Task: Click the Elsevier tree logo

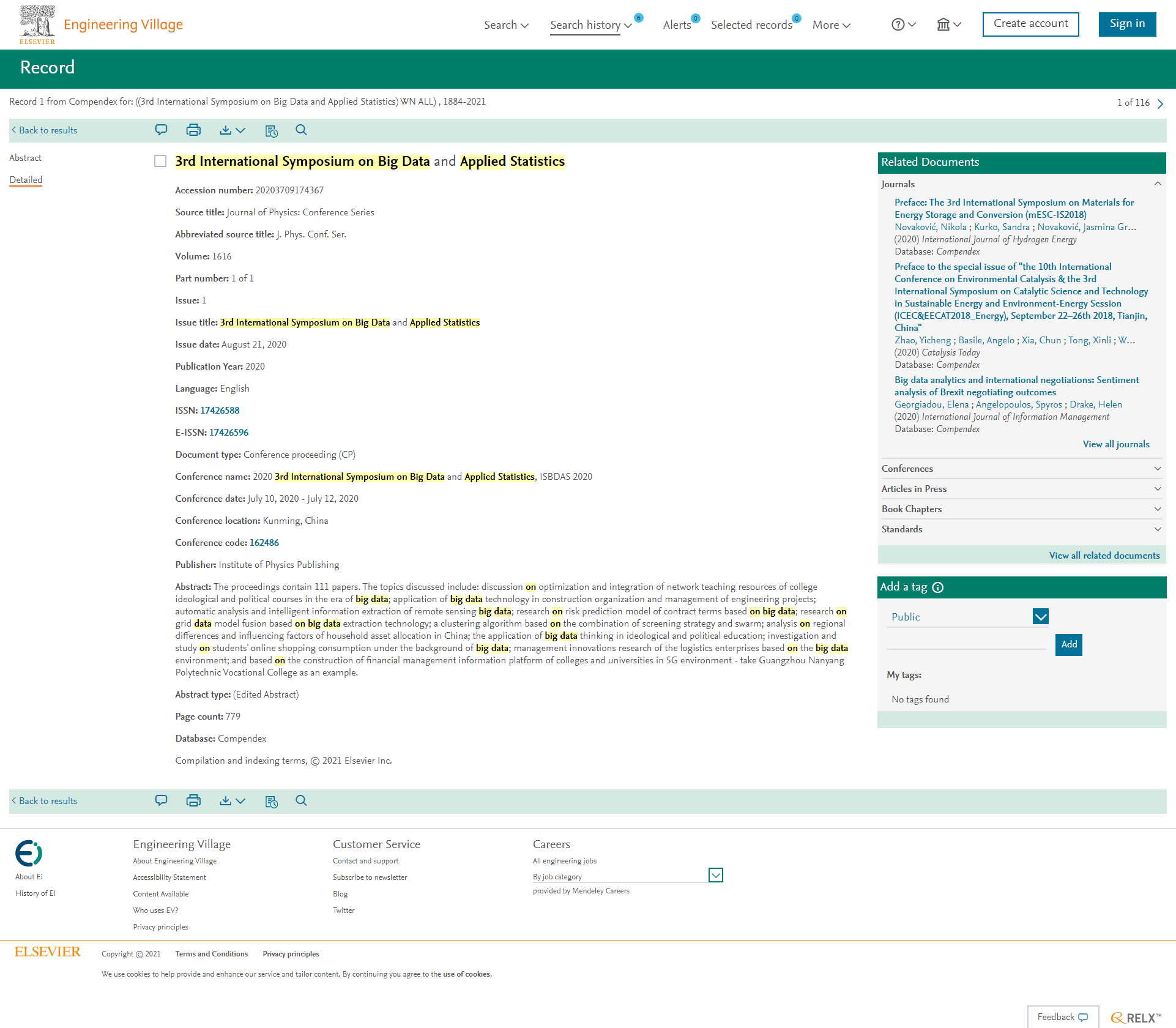Action: pos(37,24)
